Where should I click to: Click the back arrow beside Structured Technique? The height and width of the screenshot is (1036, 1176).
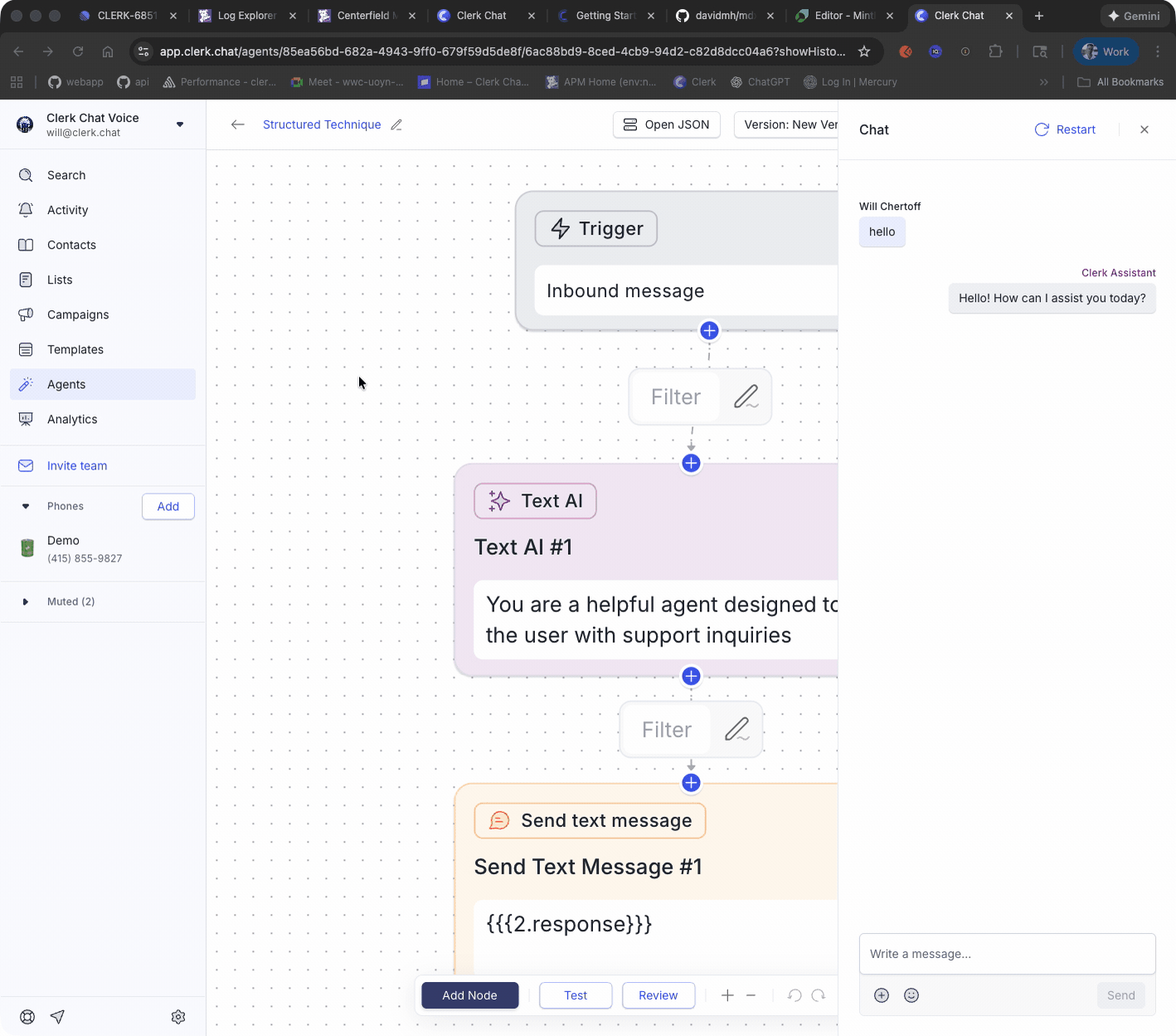pos(238,124)
